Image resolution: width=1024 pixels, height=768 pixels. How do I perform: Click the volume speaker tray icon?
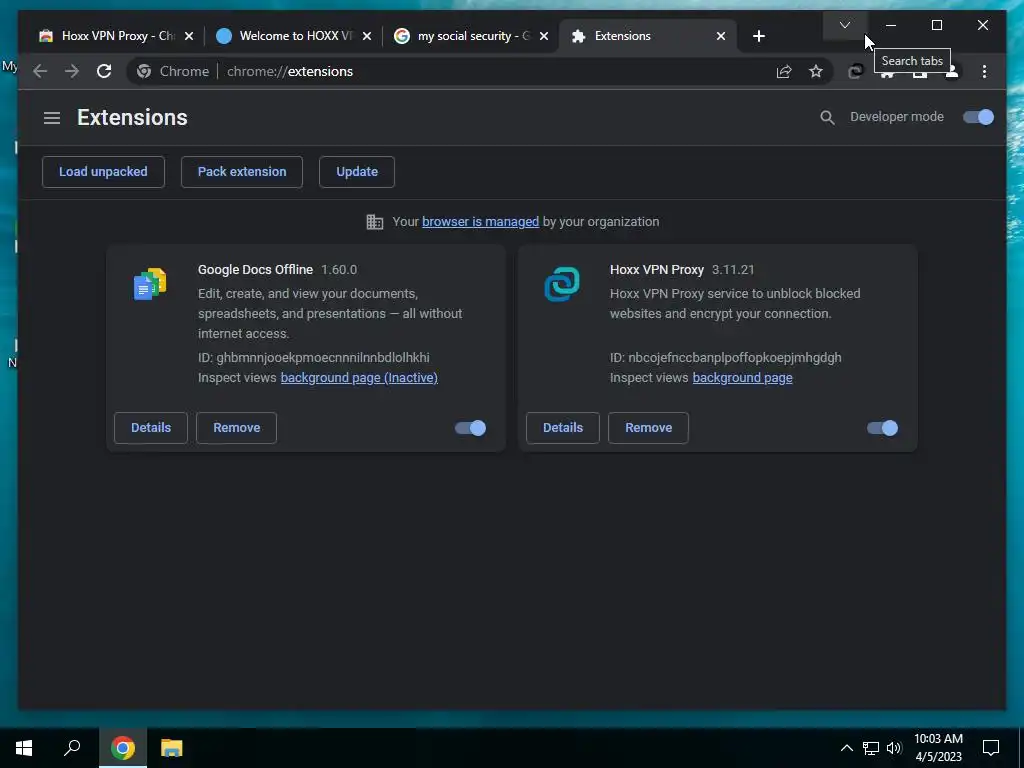coord(894,748)
